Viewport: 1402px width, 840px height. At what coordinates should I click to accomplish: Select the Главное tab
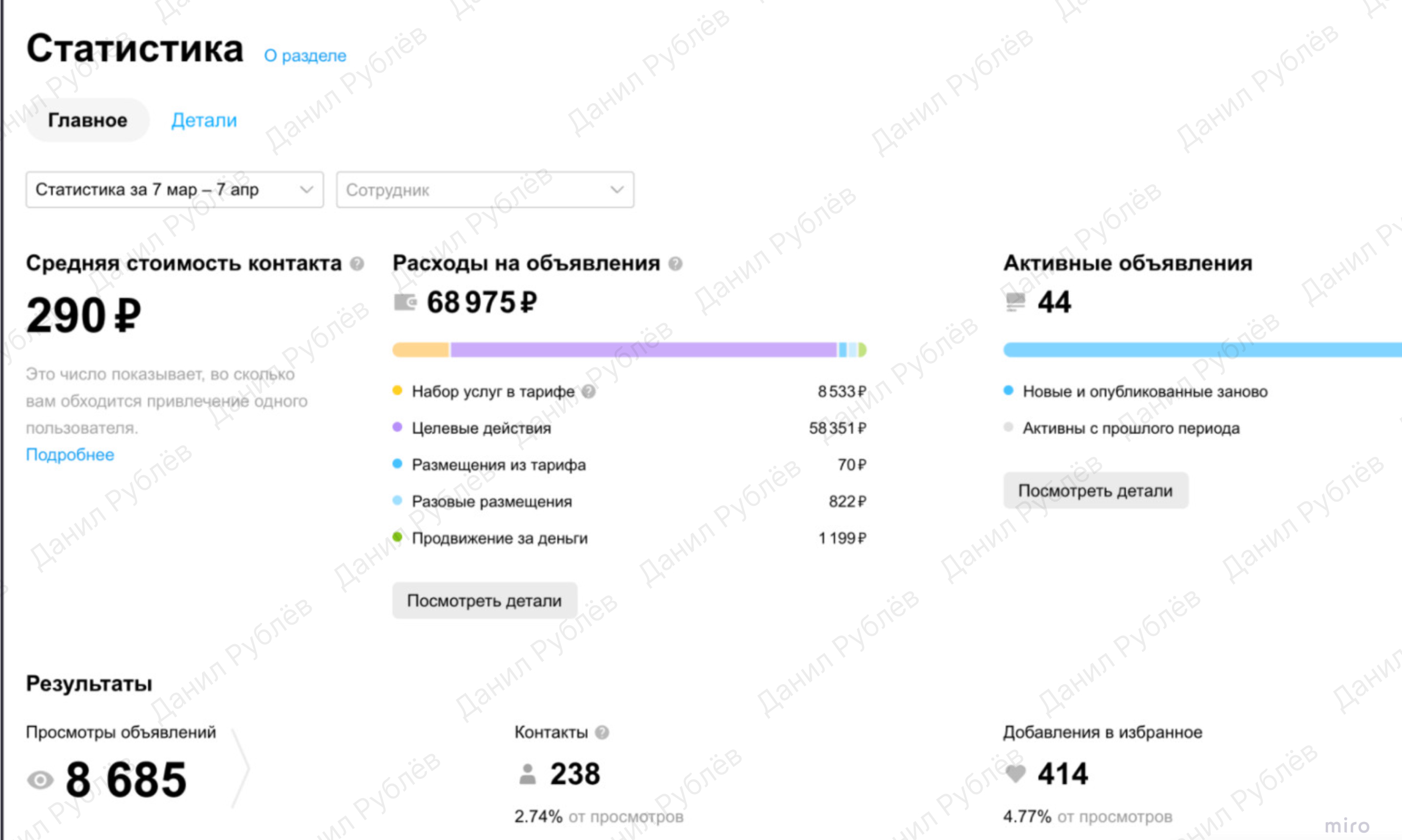[88, 121]
